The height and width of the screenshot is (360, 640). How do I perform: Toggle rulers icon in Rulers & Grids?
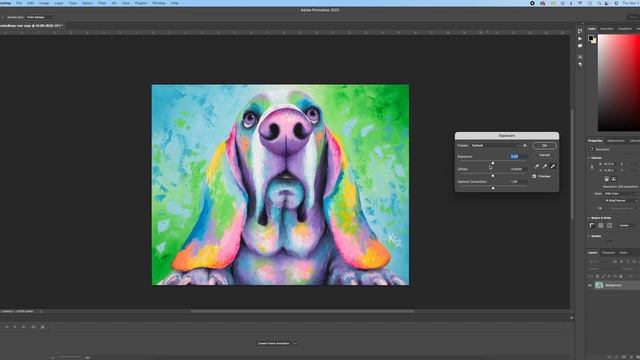(592, 226)
